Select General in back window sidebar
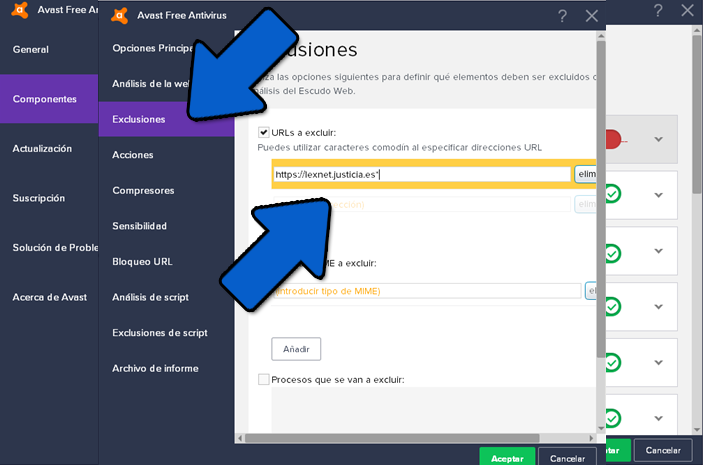Screen dimensions: 703x465 click(30, 49)
